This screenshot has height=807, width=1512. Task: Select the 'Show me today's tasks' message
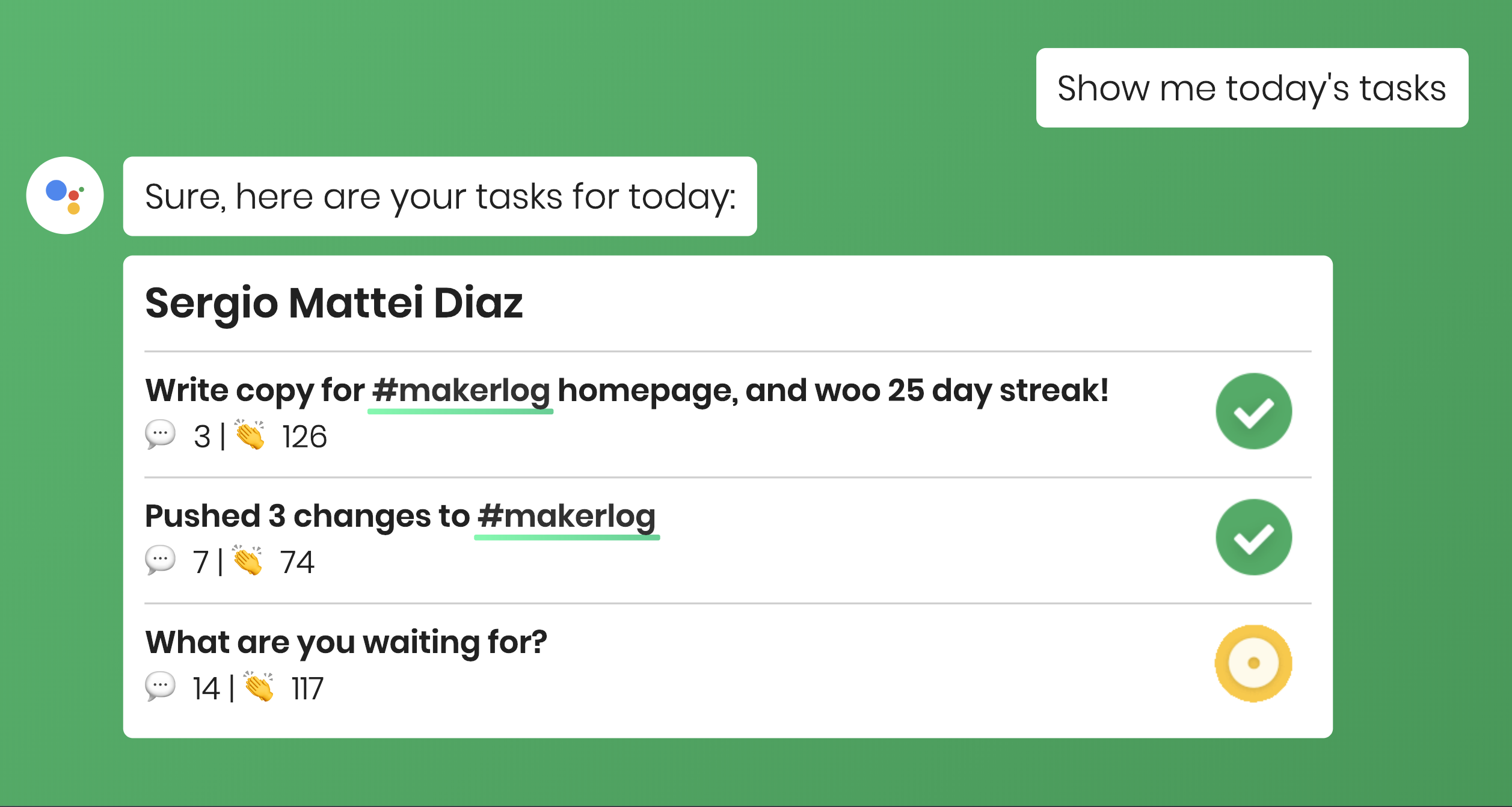pos(1252,88)
